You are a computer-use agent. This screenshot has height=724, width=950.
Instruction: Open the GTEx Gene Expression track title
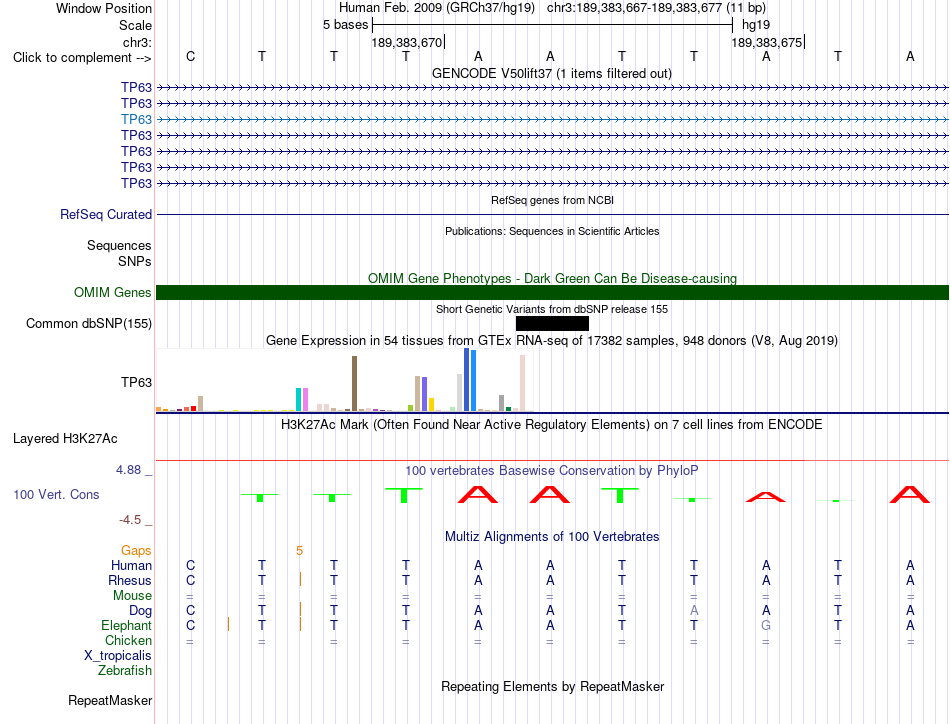tap(552, 340)
